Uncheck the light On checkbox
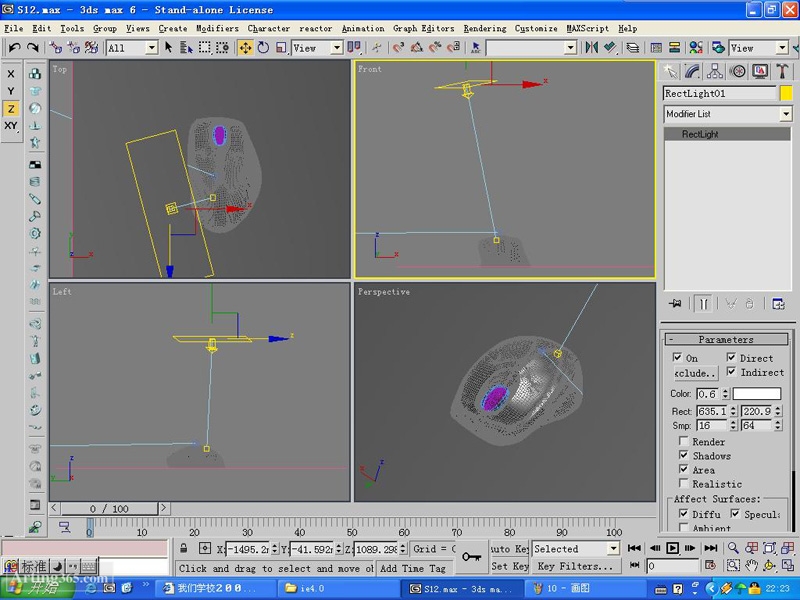Viewport: 800px width, 600px height. 677,357
